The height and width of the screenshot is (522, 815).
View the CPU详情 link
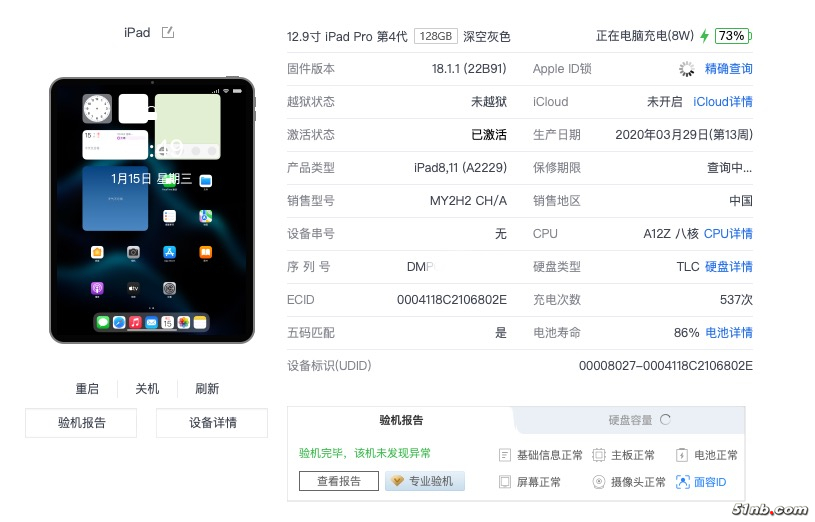(x=728, y=233)
